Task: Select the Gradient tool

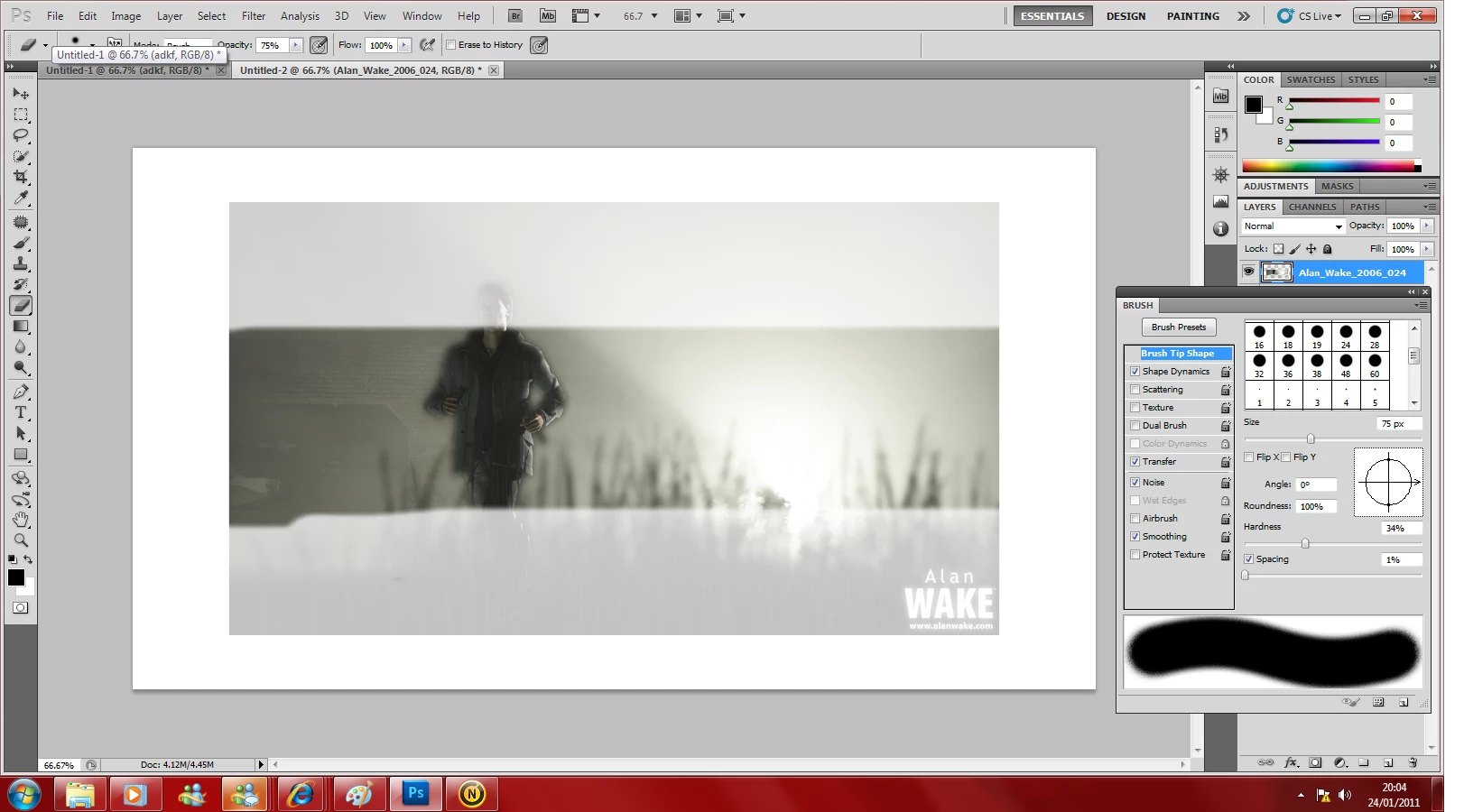Action: 21,326
